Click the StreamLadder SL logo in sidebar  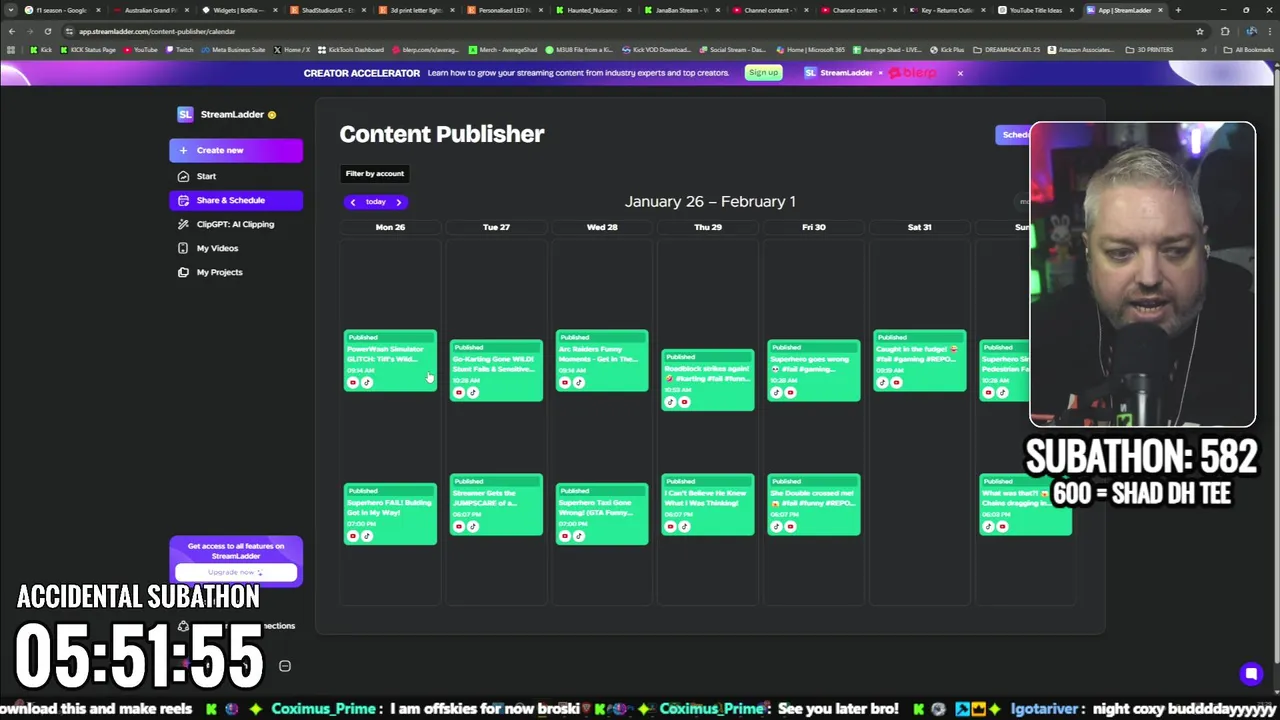coord(185,114)
